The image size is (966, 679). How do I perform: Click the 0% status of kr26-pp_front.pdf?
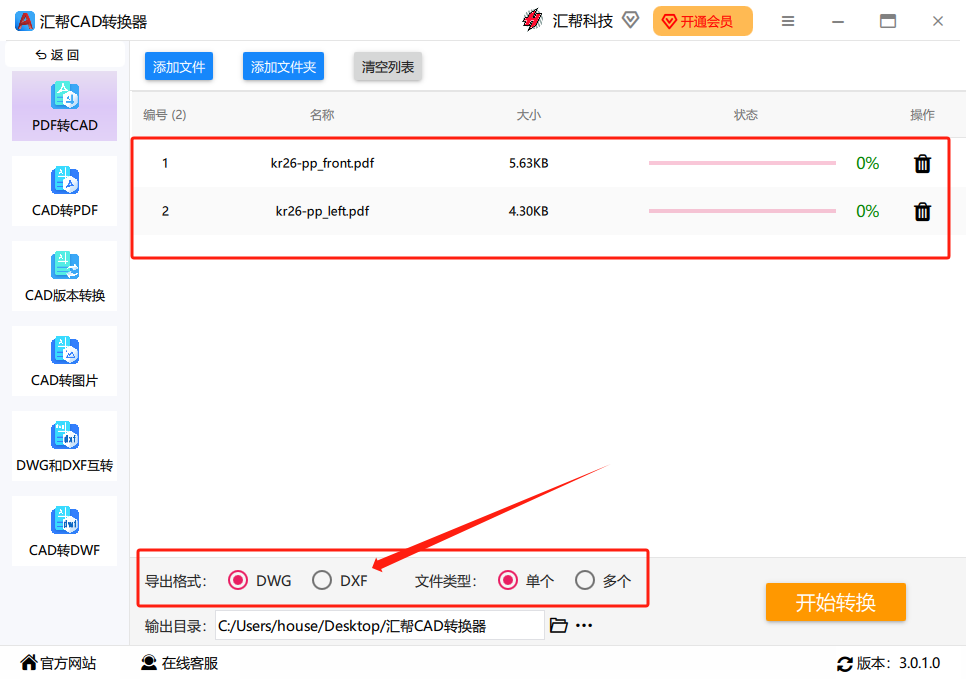pos(867,163)
